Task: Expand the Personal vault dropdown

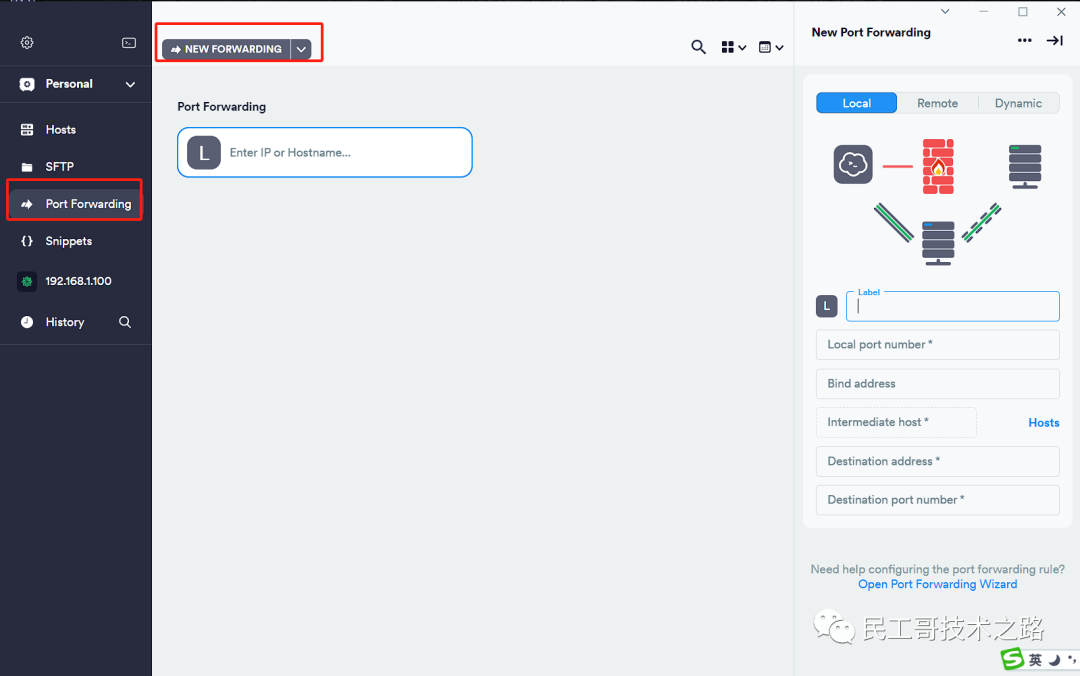Action: click(130, 84)
